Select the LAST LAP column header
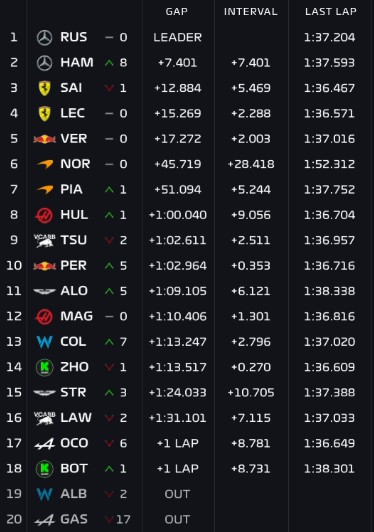The width and height of the screenshot is (374, 532). click(331, 12)
